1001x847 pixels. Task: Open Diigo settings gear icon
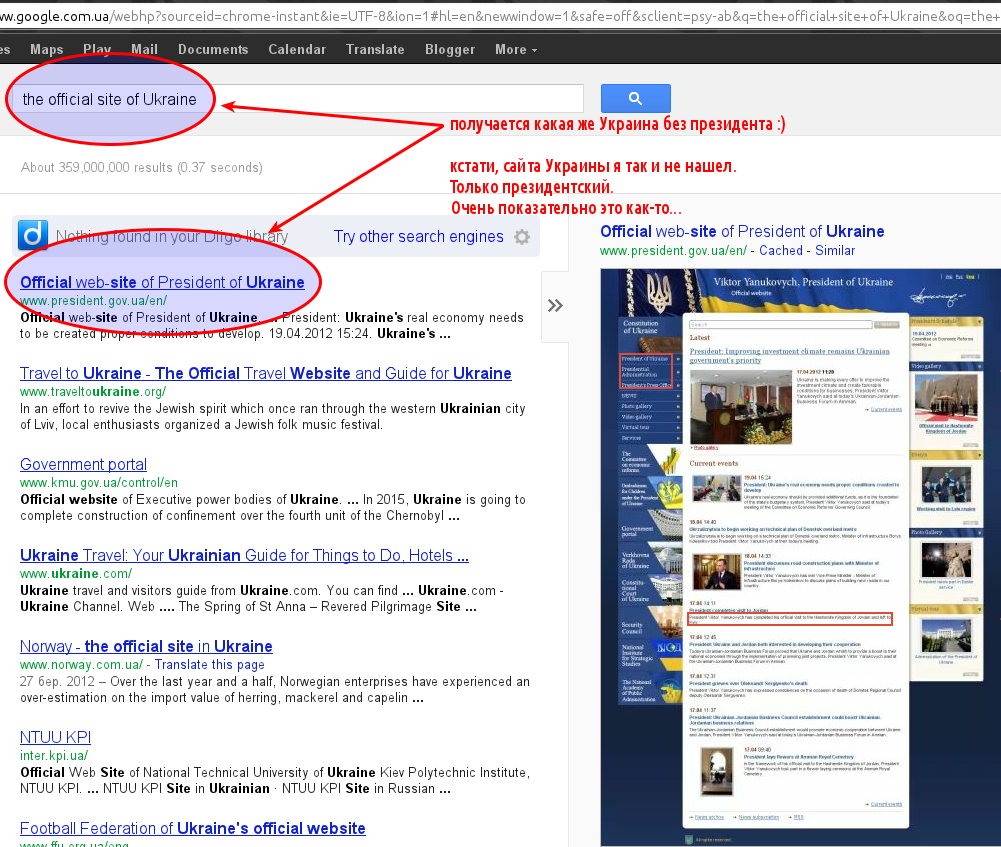point(522,237)
